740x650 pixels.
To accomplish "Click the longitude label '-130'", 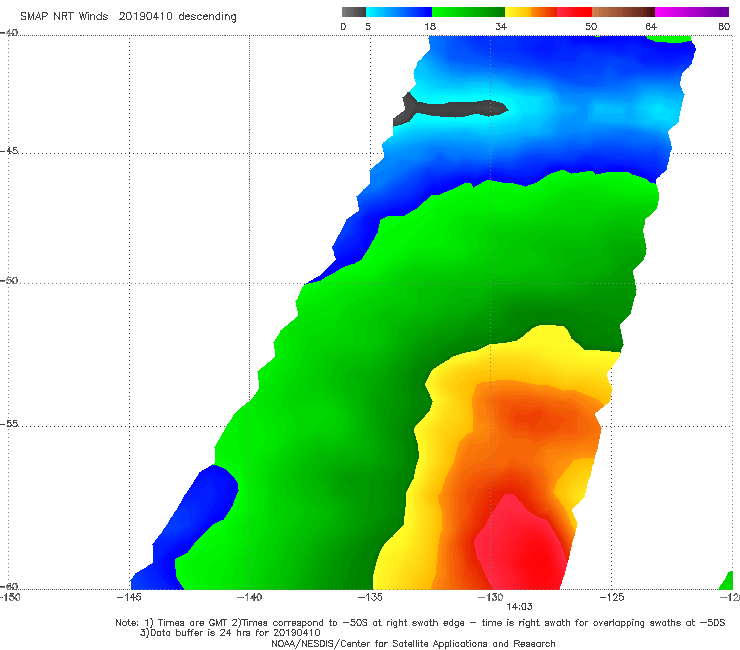I will tap(490, 597).
